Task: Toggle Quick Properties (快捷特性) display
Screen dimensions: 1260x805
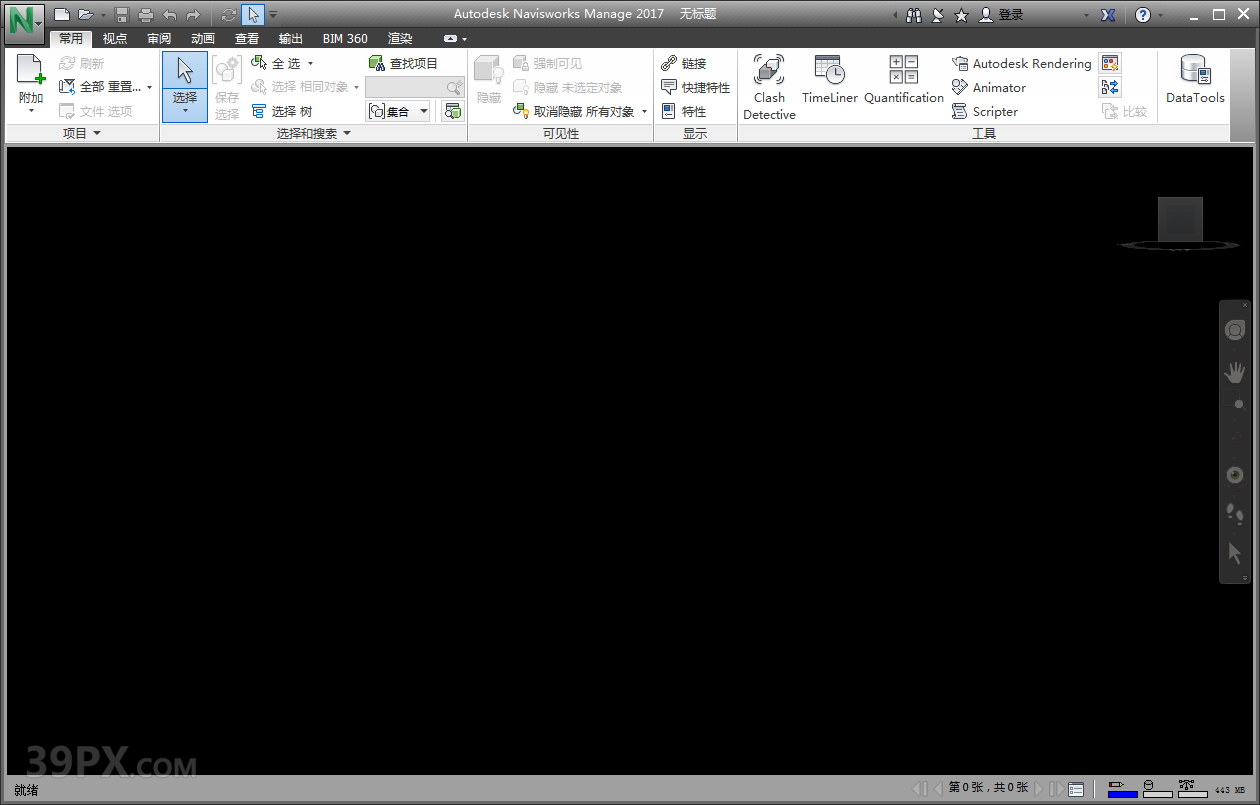Action: 696,88
